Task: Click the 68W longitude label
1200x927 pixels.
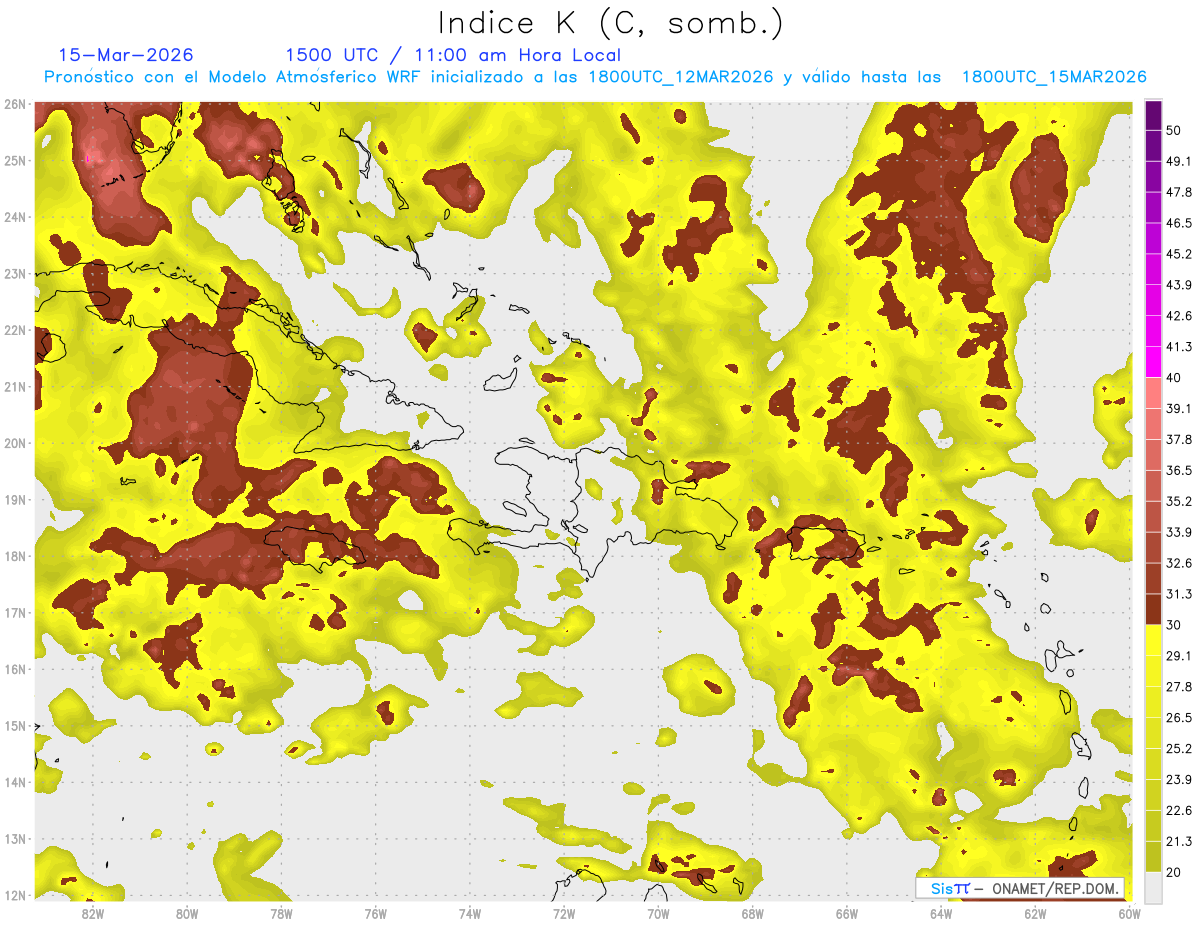Action: coord(753,913)
